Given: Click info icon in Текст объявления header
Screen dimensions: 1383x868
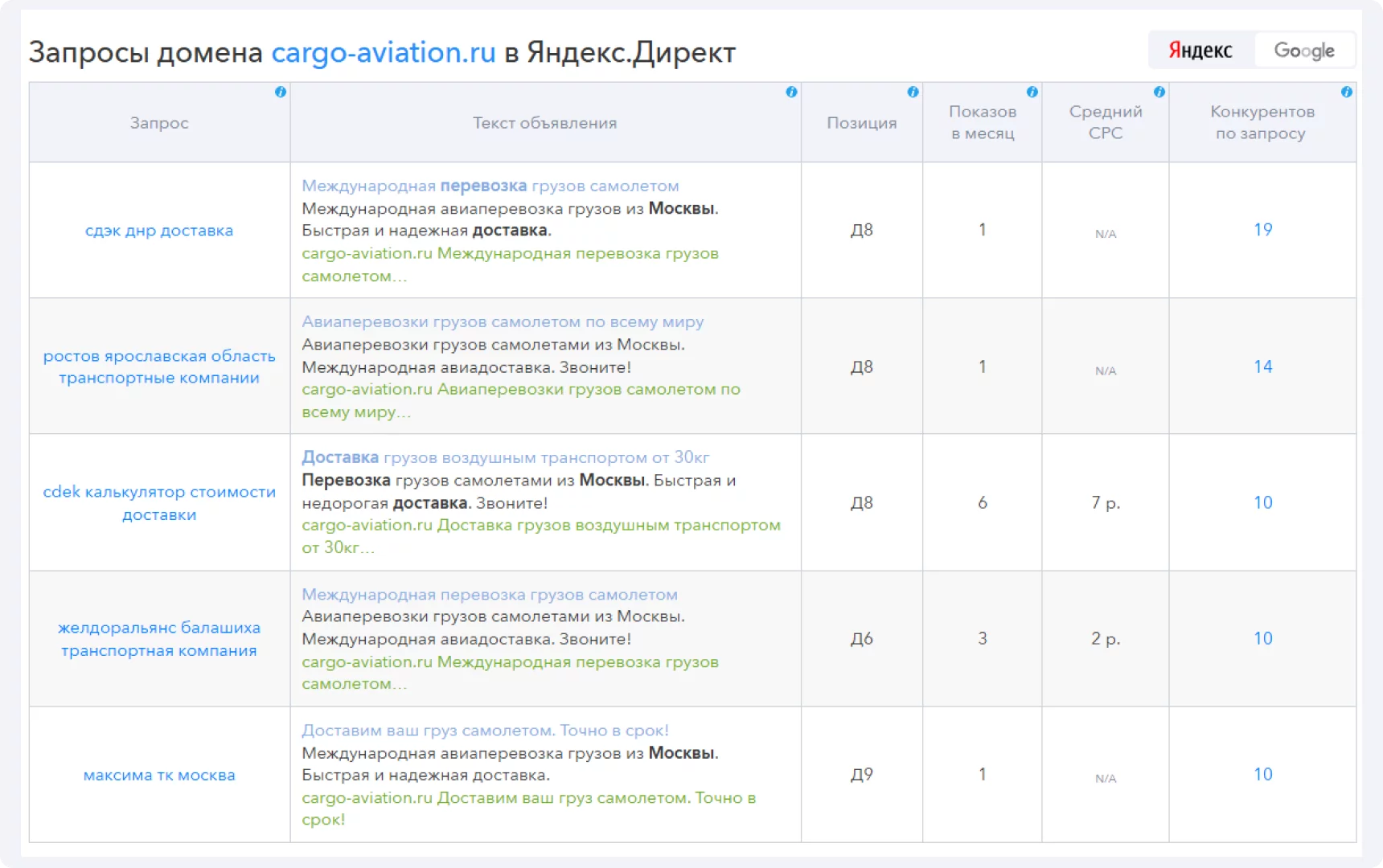Looking at the screenshot, I should point(791,92).
